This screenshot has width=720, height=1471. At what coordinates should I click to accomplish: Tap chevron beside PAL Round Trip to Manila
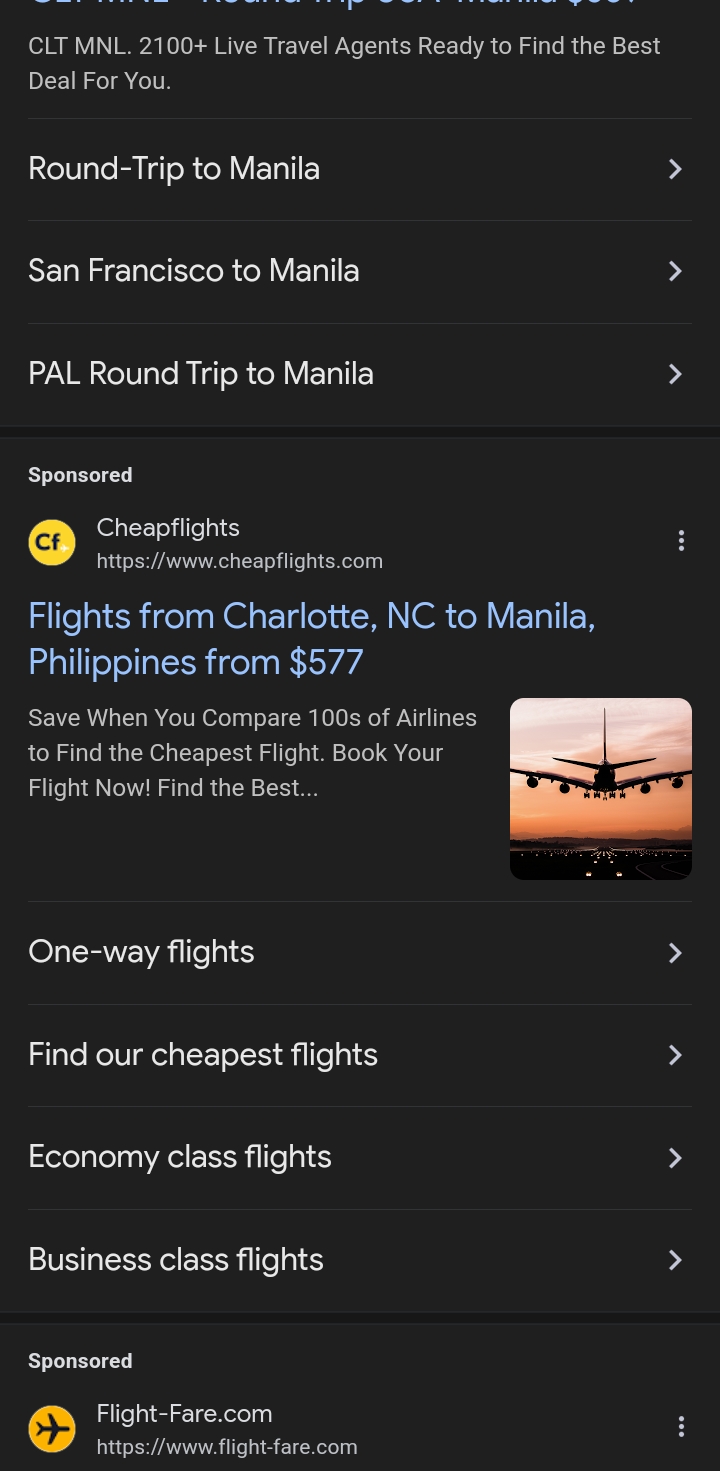pos(675,374)
